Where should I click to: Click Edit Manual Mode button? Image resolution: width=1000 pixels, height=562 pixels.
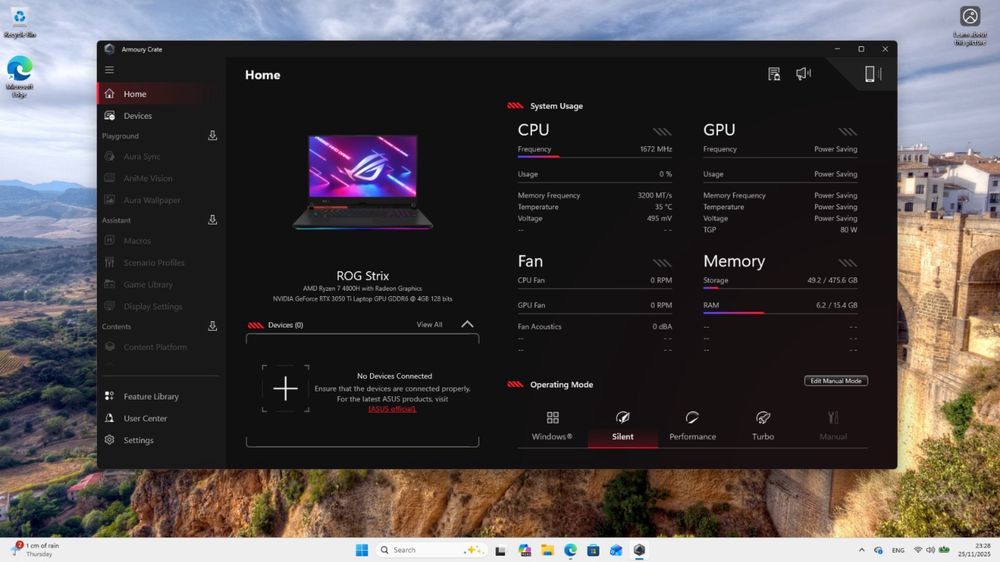[x=835, y=381]
